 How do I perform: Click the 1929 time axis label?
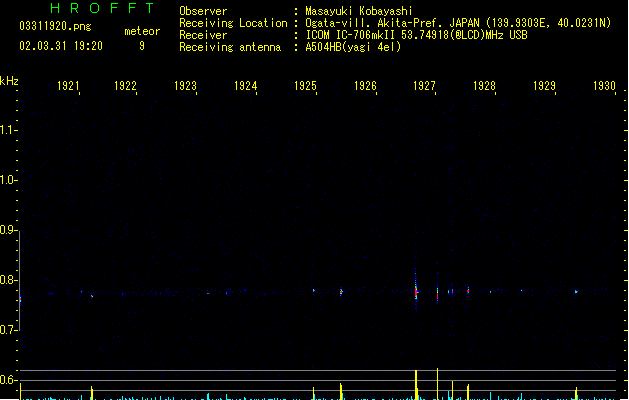pos(544,86)
